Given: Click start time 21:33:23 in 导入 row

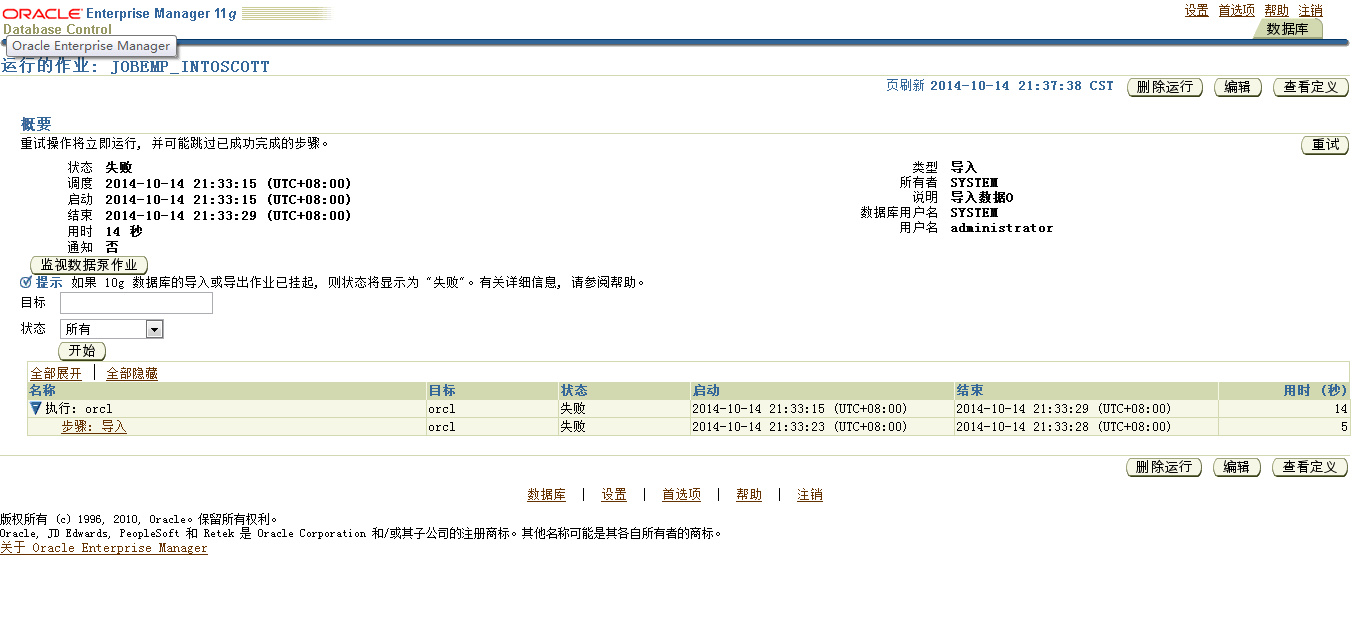Looking at the screenshot, I should pyautogui.click(x=799, y=426).
